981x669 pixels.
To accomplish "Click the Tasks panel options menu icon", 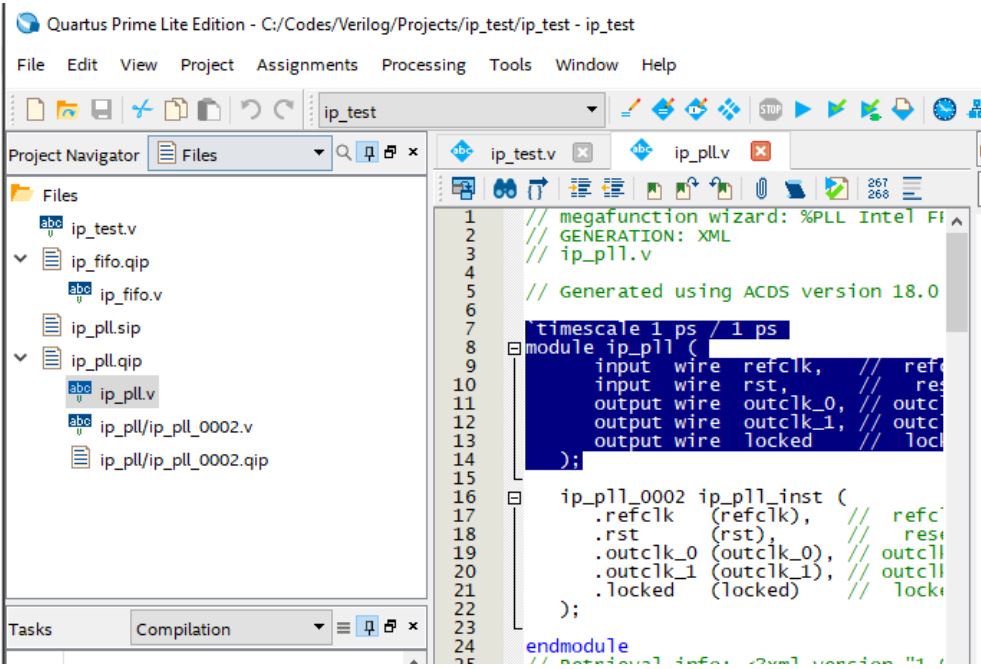I will 343,627.
